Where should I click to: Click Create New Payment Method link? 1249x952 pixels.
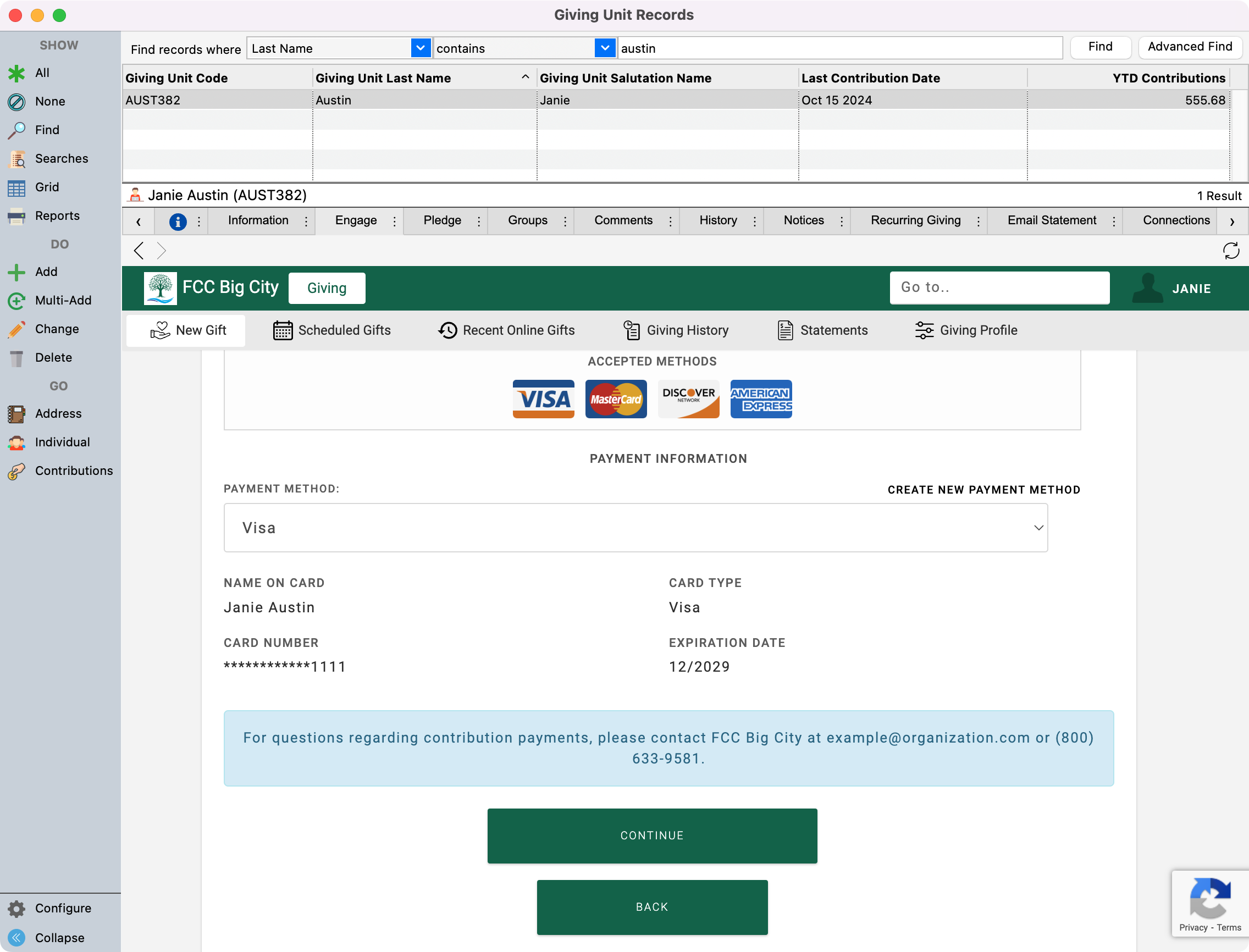[x=983, y=490]
